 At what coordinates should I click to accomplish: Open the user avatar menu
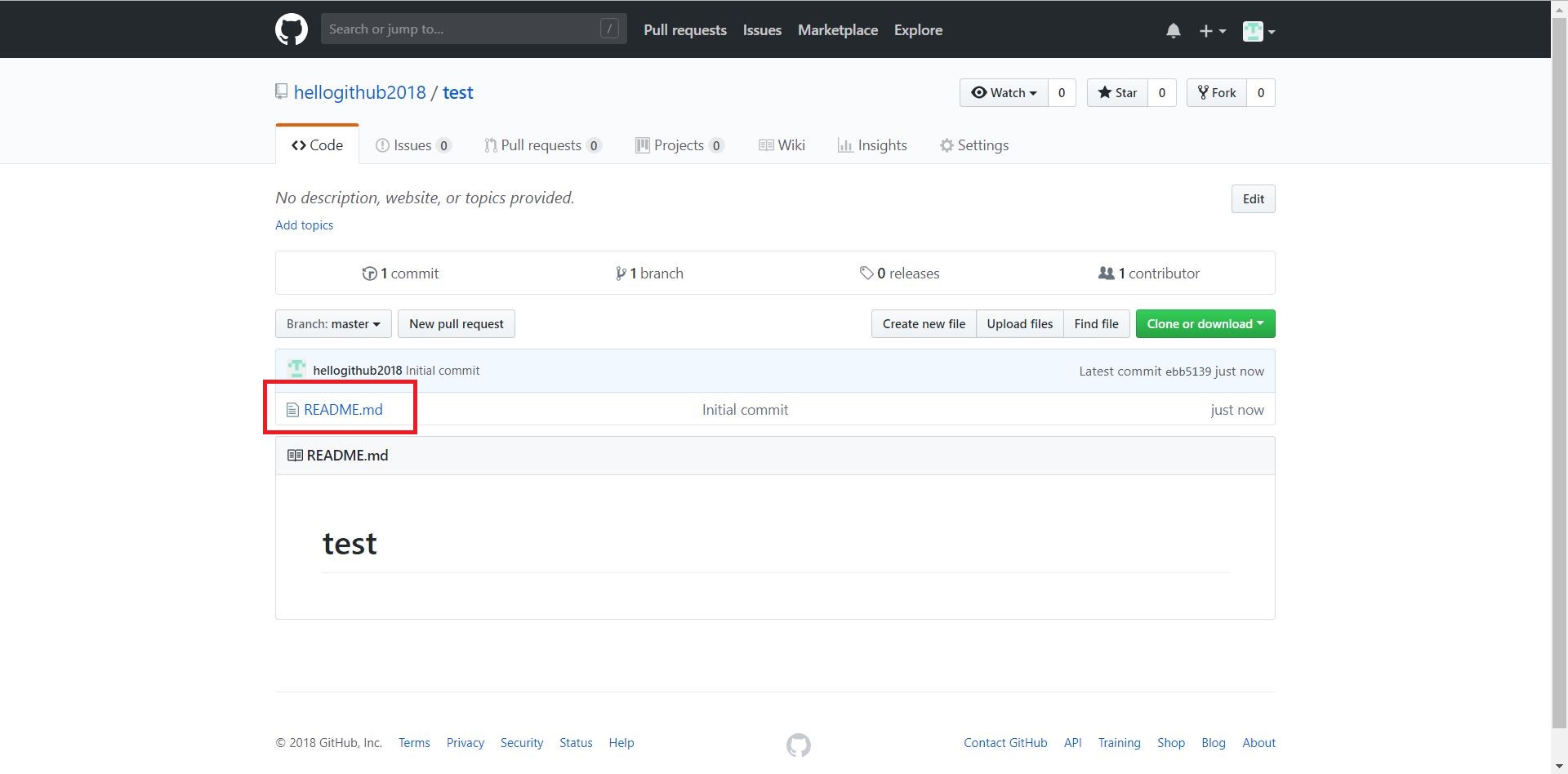[x=1258, y=31]
